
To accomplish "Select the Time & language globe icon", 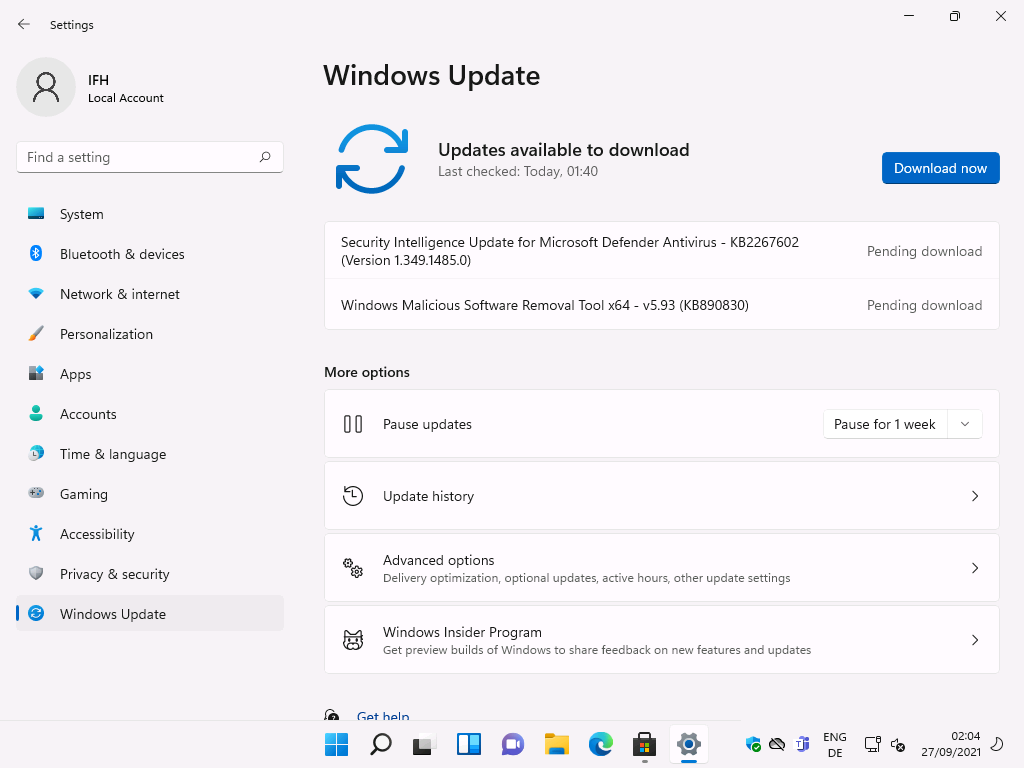I will coord(36,453).
